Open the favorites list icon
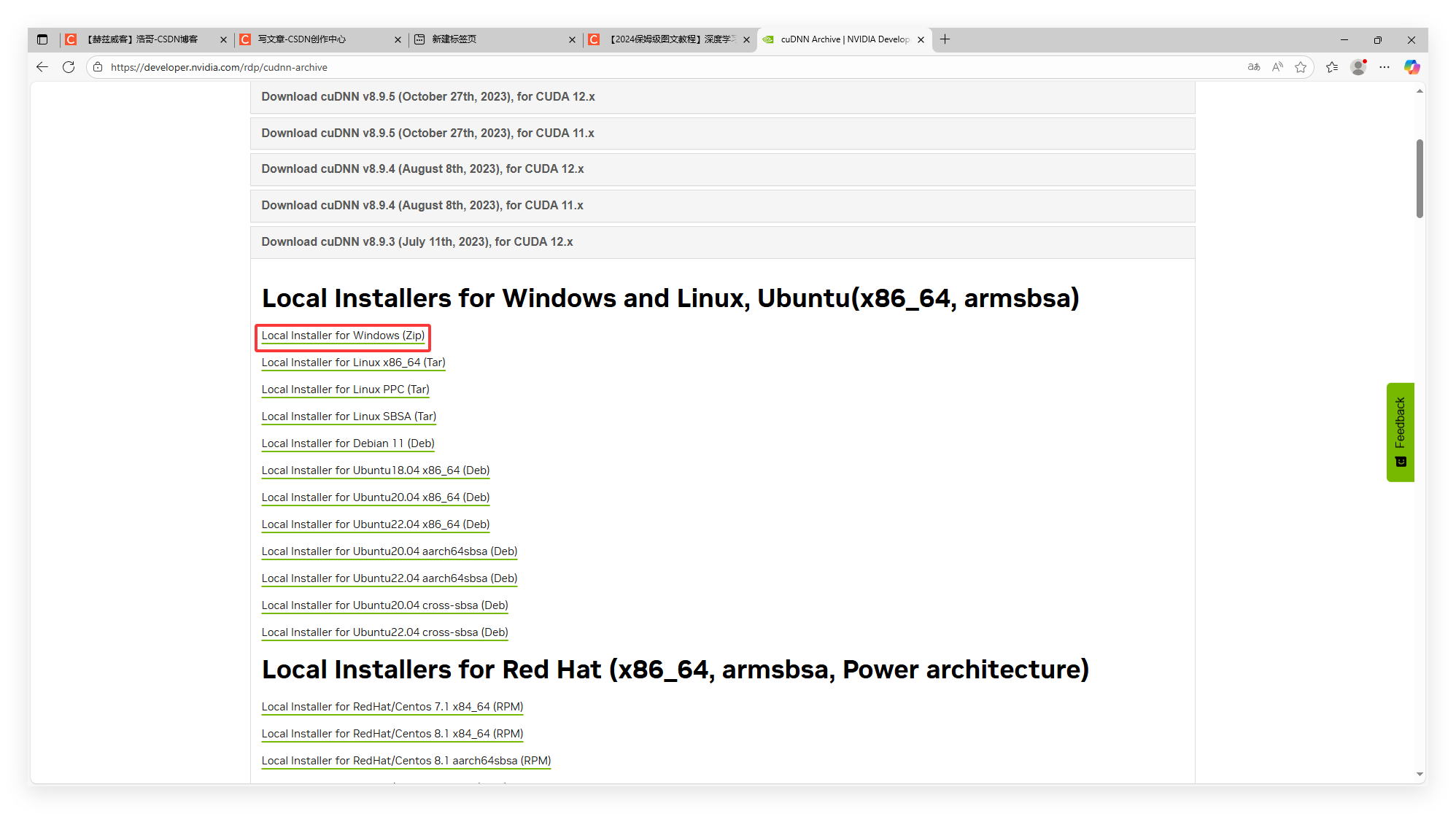1456x814 pixels. [1332, 67]
